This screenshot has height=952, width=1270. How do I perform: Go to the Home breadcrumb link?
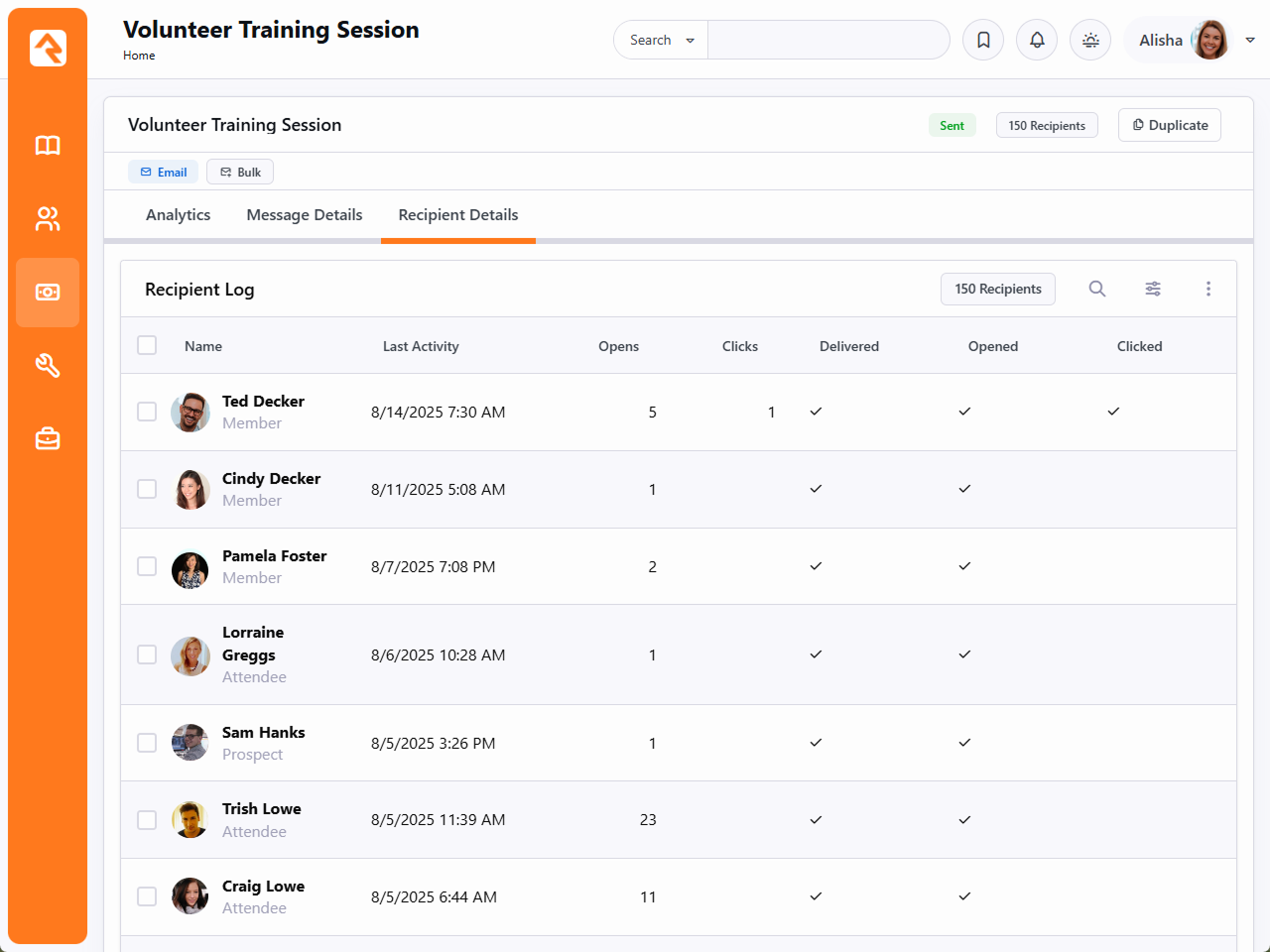point(139,56)
